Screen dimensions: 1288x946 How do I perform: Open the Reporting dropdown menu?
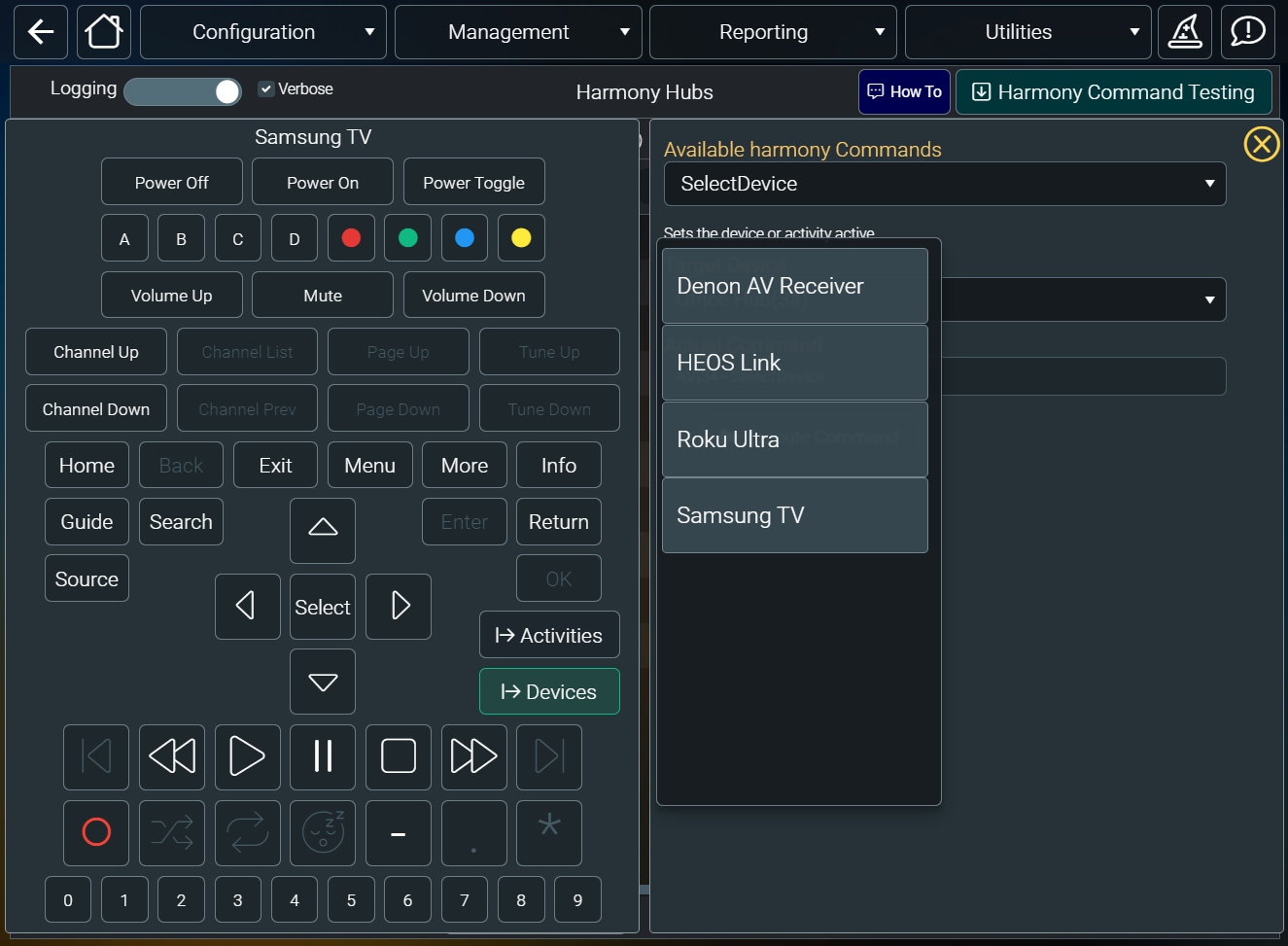773,32
